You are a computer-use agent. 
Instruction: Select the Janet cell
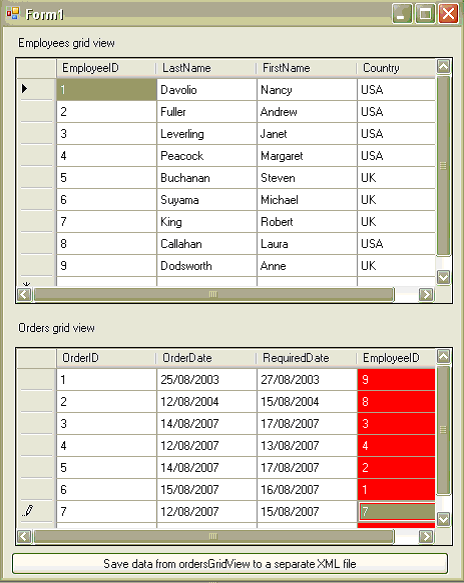307,133
